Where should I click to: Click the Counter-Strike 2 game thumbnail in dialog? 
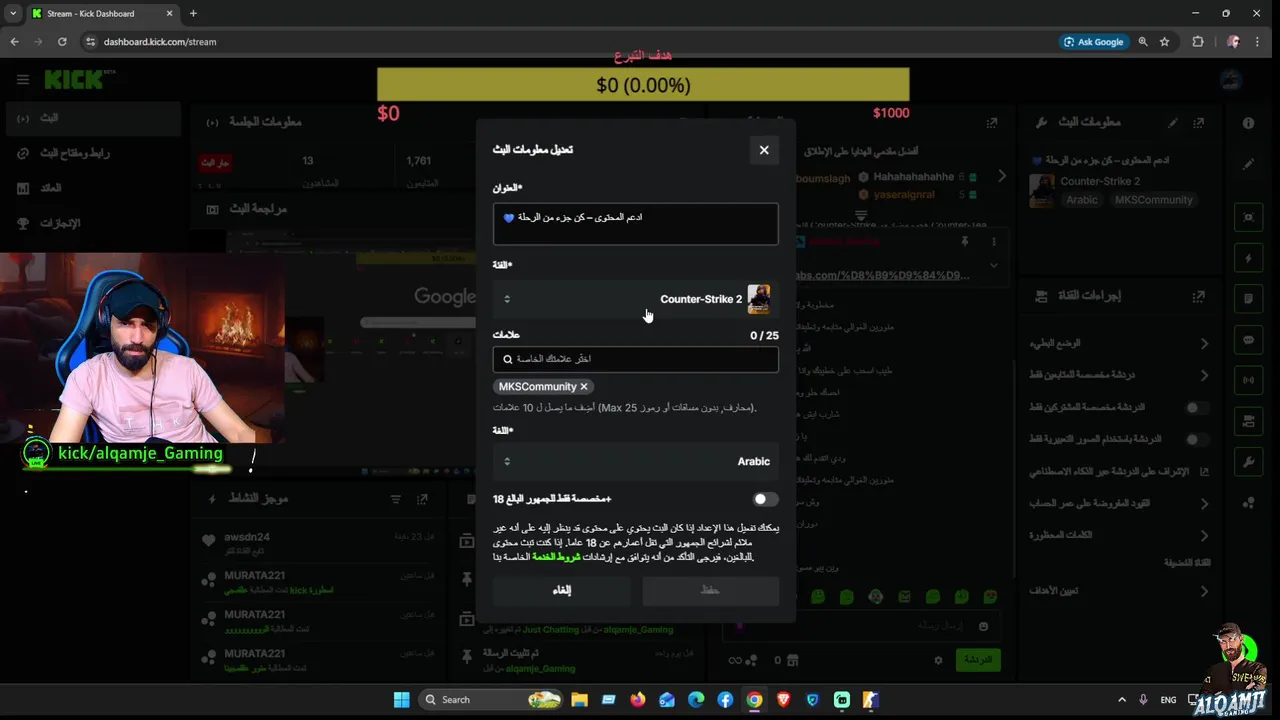[x=759, y=299]
